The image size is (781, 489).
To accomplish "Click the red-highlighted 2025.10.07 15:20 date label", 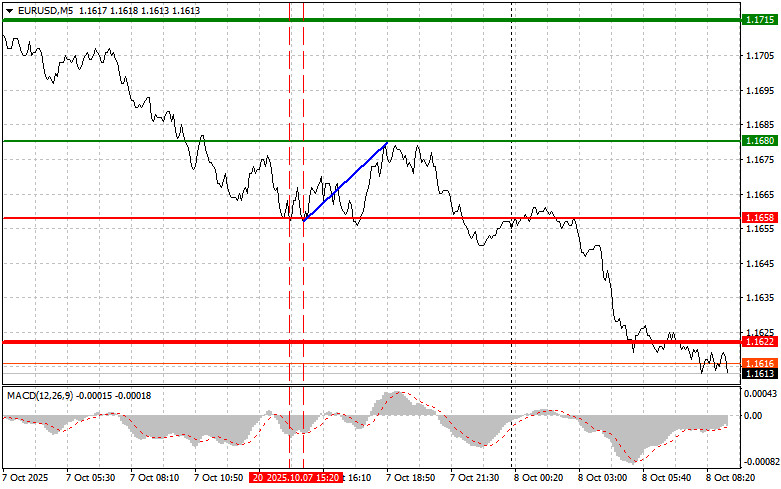I will (297, 479).
